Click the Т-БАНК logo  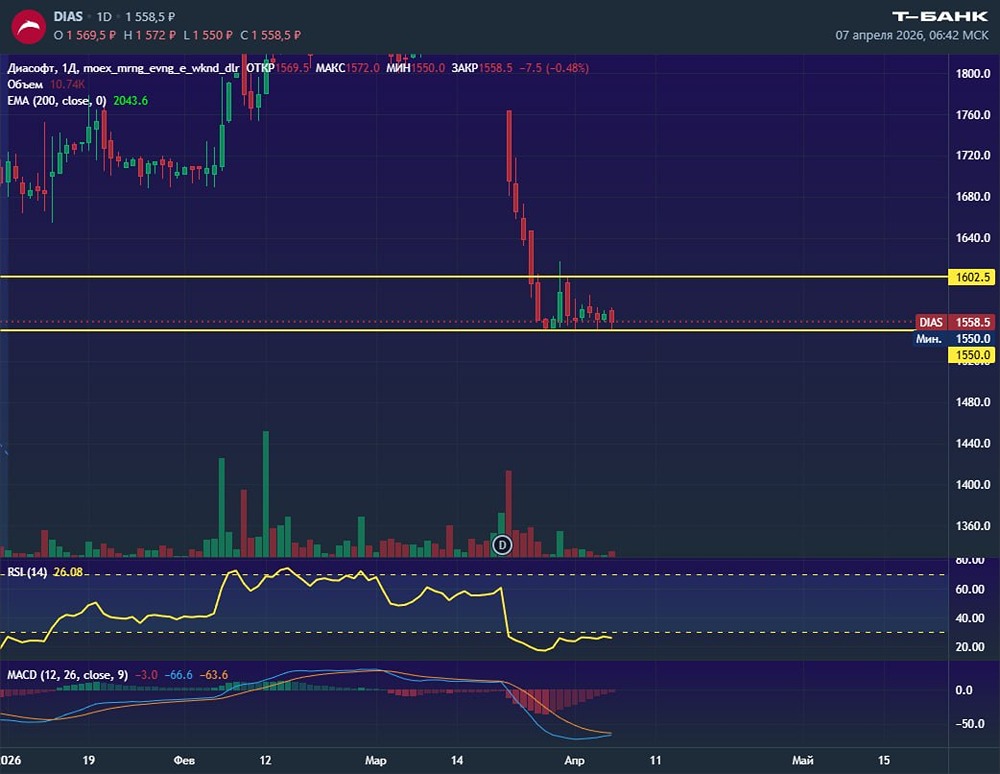click(940, 16)
